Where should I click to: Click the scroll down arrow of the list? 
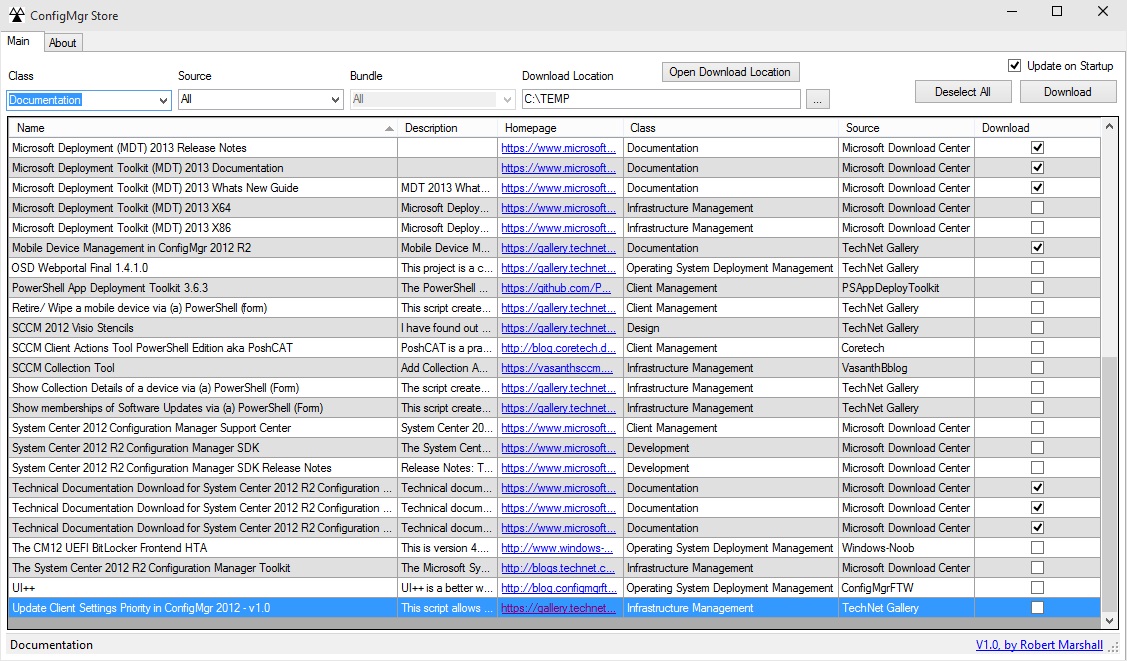[x=1110, y=620]
